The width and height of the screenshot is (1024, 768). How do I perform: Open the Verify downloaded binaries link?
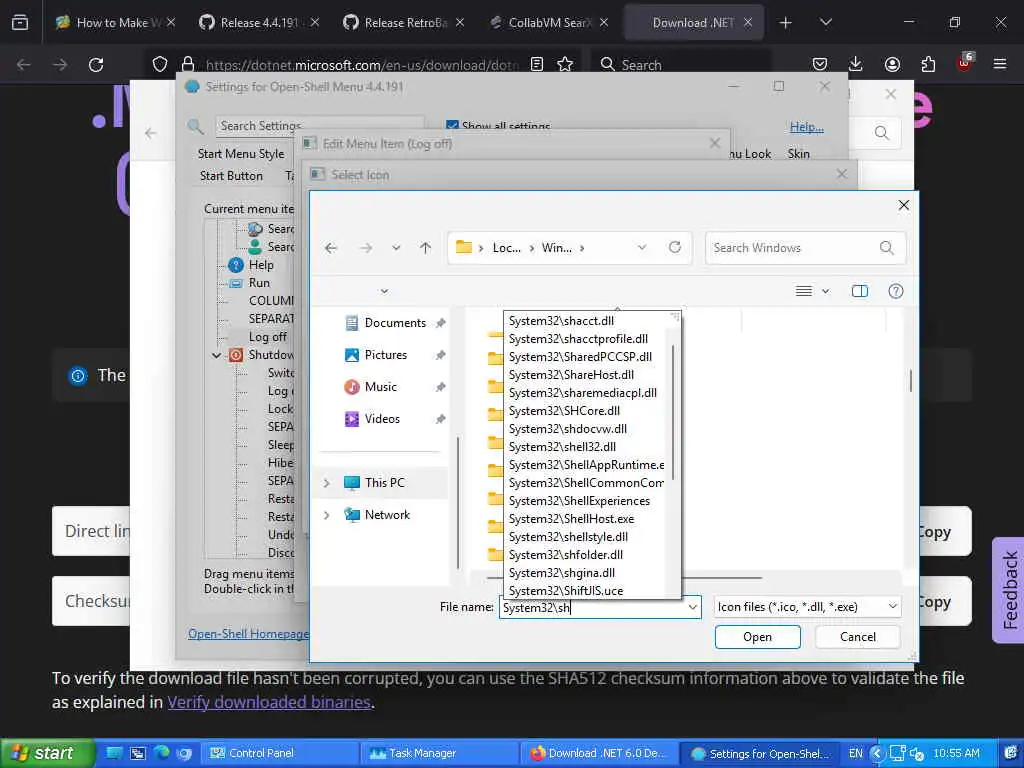click(269, 702)
